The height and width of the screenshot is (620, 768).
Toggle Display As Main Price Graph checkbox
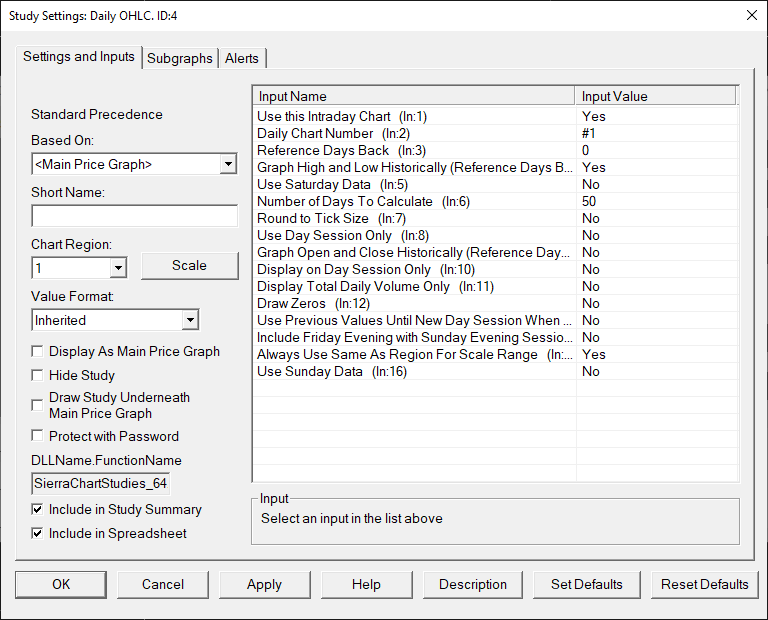pos(38,351)
